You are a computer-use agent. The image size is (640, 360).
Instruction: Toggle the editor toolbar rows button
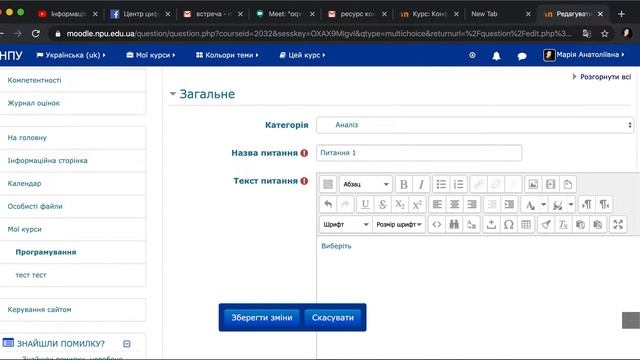[328, 184]
